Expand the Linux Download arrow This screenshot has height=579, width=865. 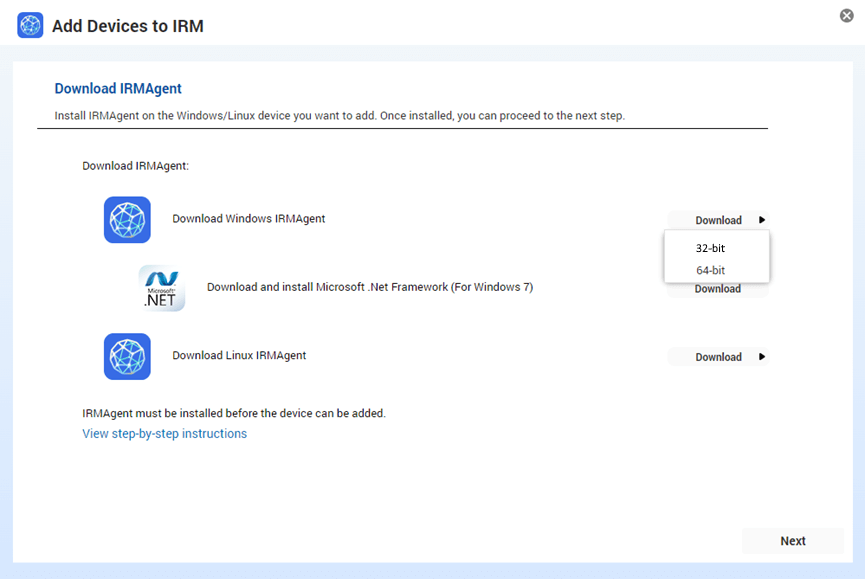coord(761,356)
